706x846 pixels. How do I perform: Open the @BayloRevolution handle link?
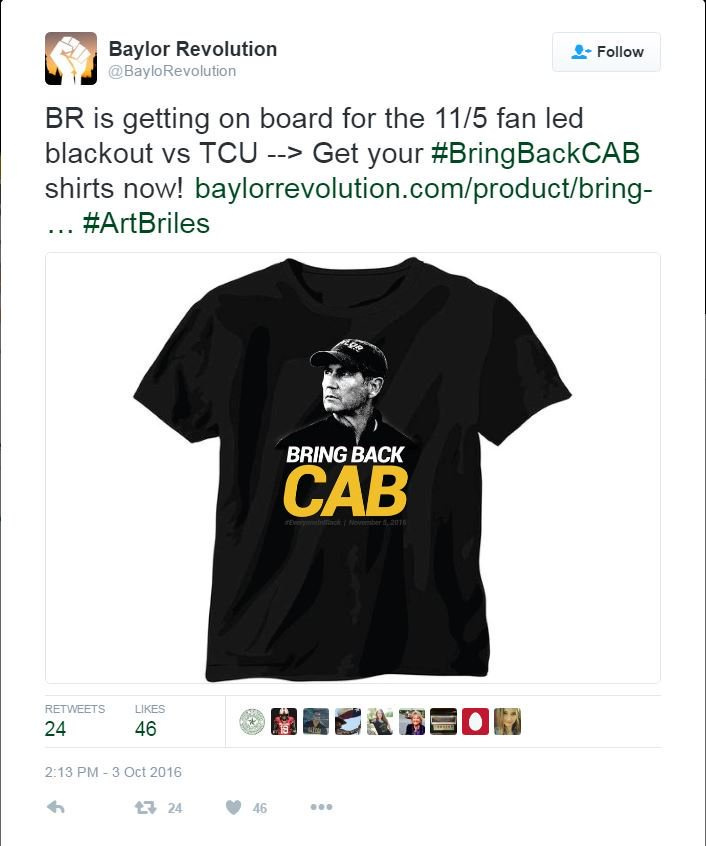click(172, 71)
